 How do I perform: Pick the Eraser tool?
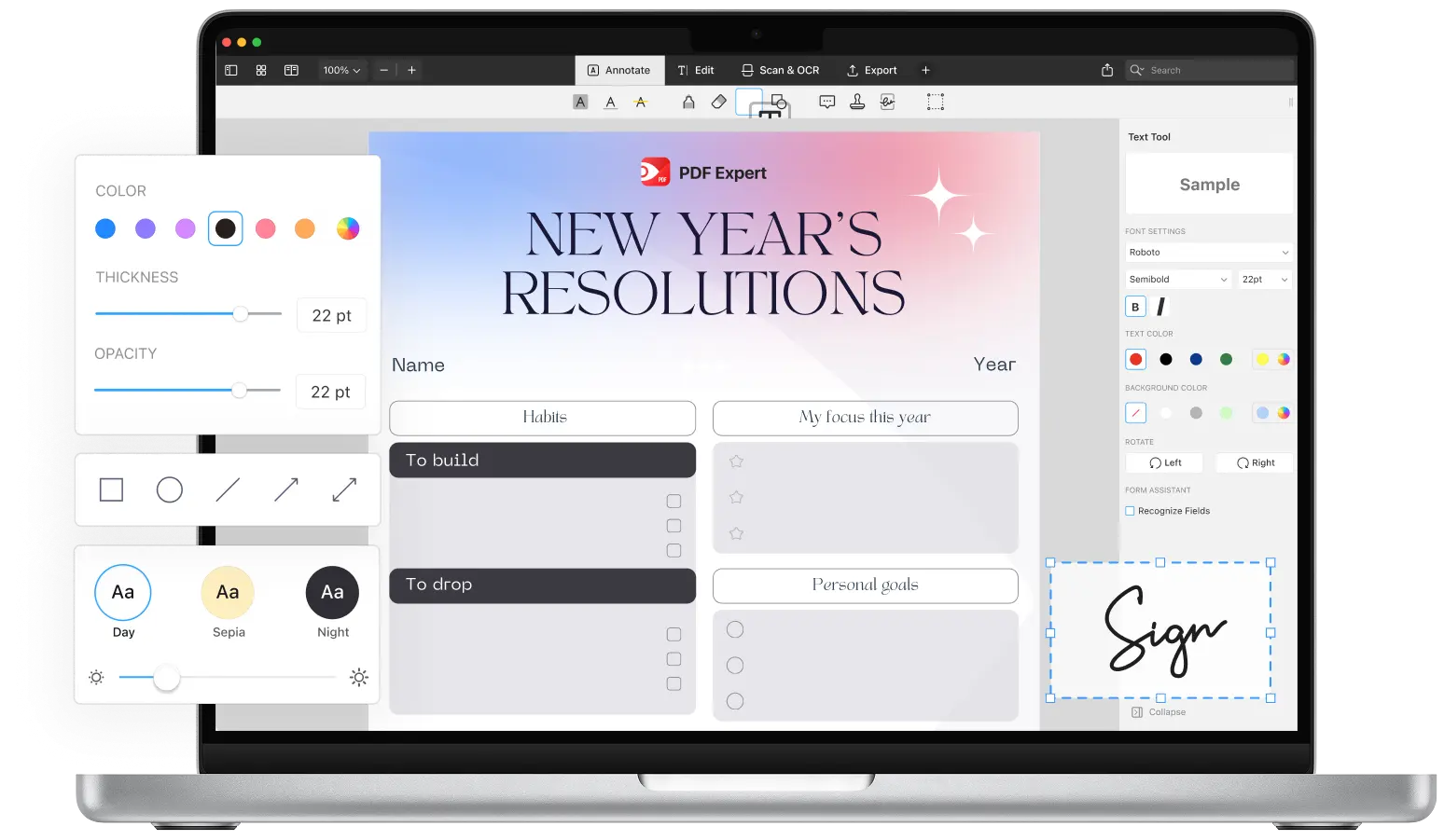[719, 102]
